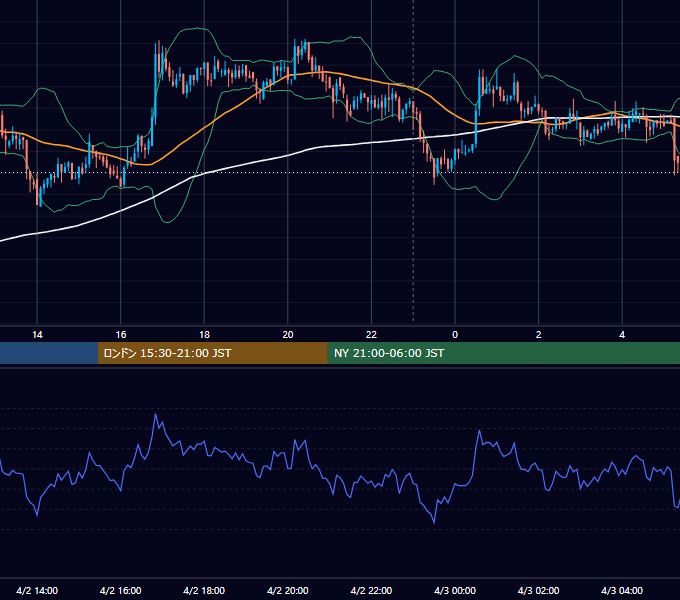Screen dimensions: 680x600
Task: Click the 4 hour label on price axis
Action: pos(622,335)
